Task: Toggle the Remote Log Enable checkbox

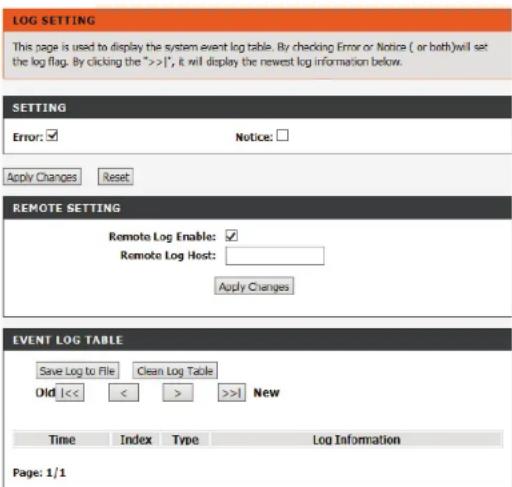Action: (231, 236)
